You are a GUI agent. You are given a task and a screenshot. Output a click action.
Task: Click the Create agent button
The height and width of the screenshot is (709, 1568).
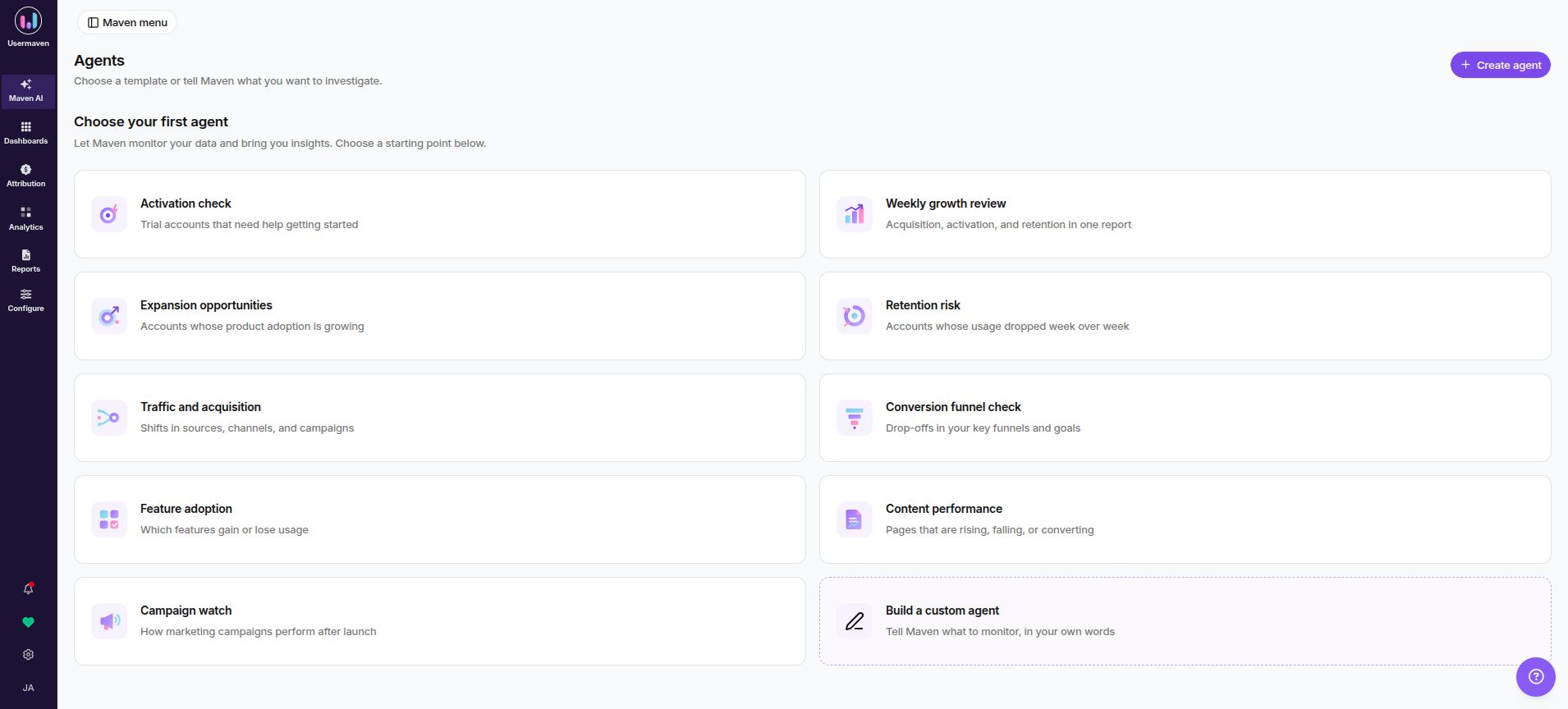[x=1500, y=65]
